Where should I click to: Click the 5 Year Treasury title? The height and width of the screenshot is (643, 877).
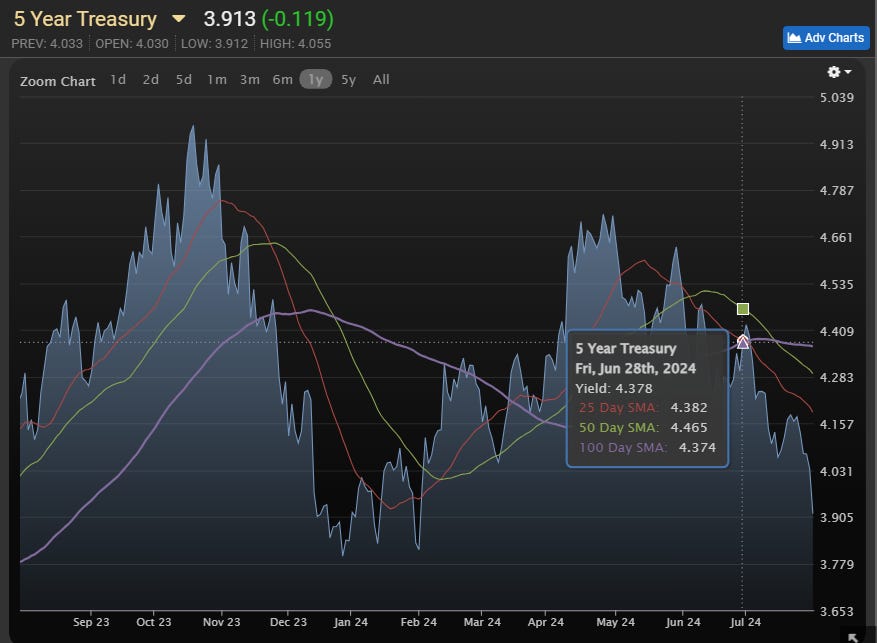pyautogui.click(x=85, y=19)
